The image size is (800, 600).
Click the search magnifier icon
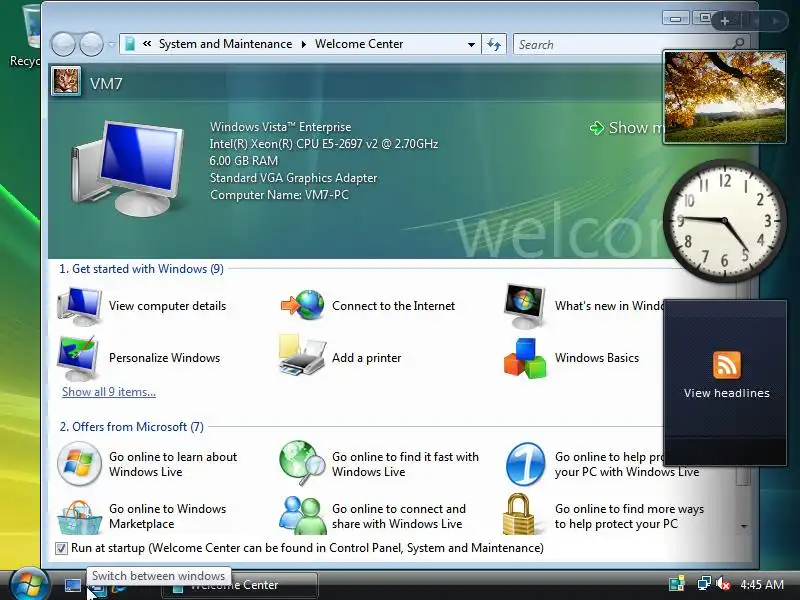(x=738, y=43)
